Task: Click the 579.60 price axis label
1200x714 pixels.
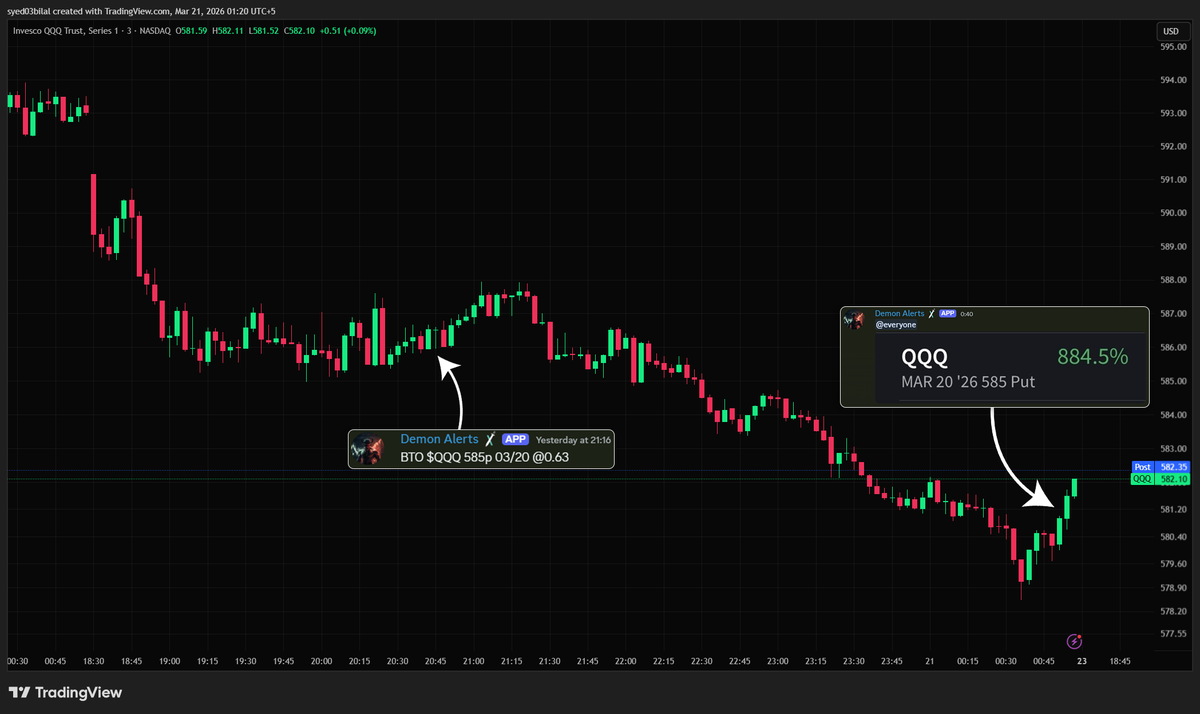Action: 1173,563
